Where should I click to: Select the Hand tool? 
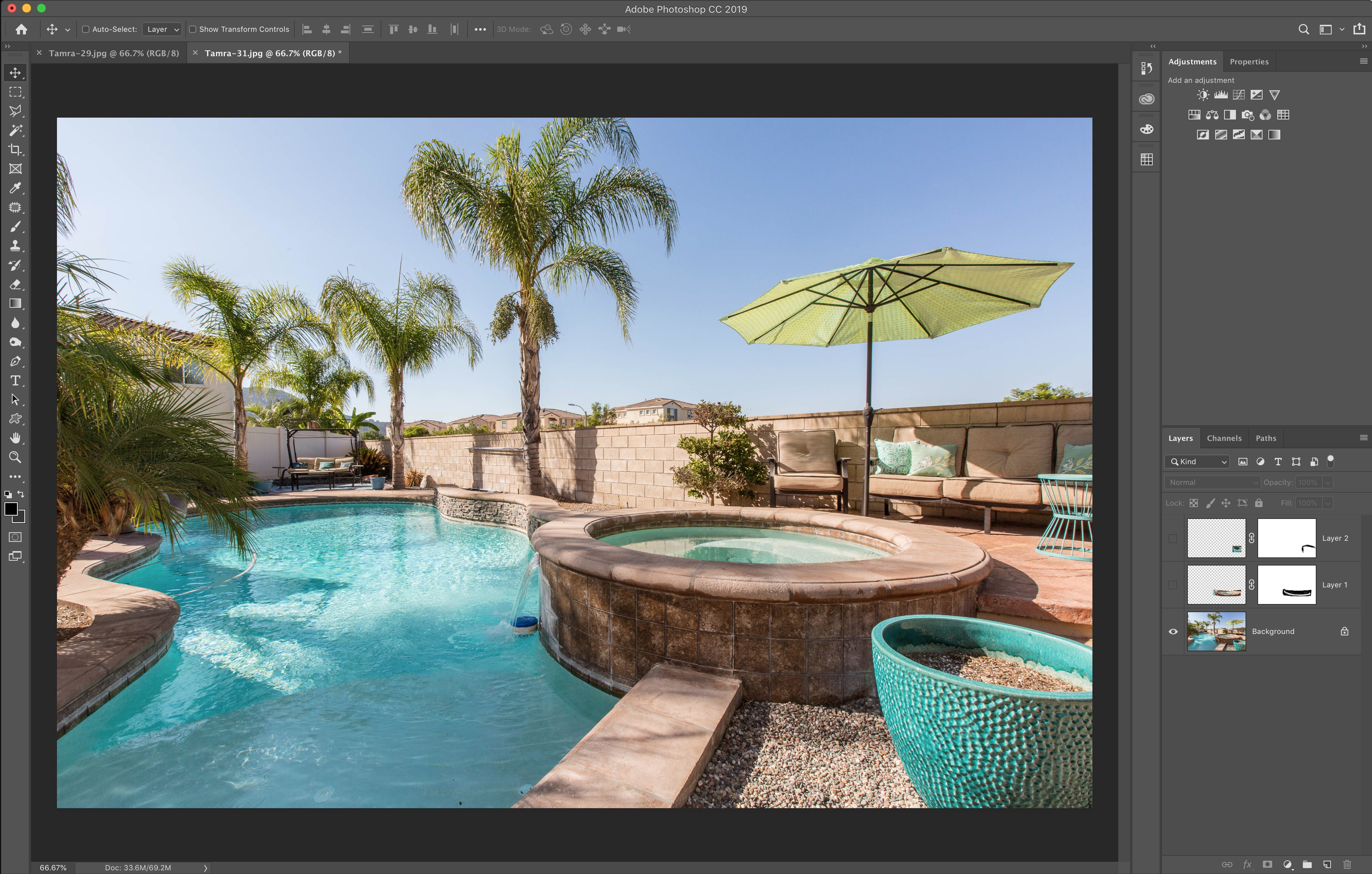tap(16, 438)
